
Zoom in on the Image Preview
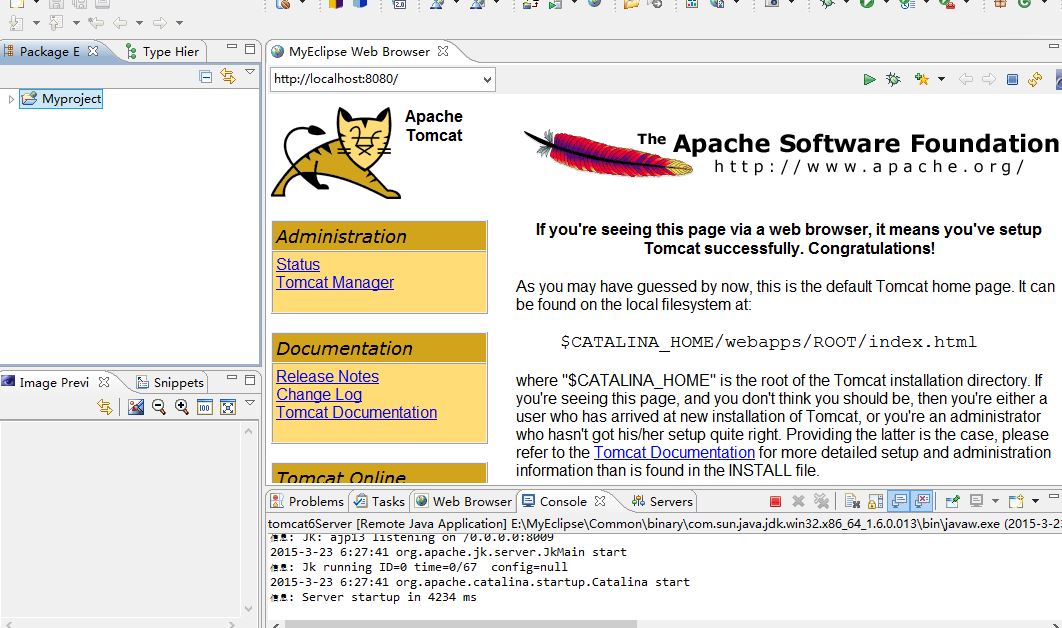coord(182,406)
